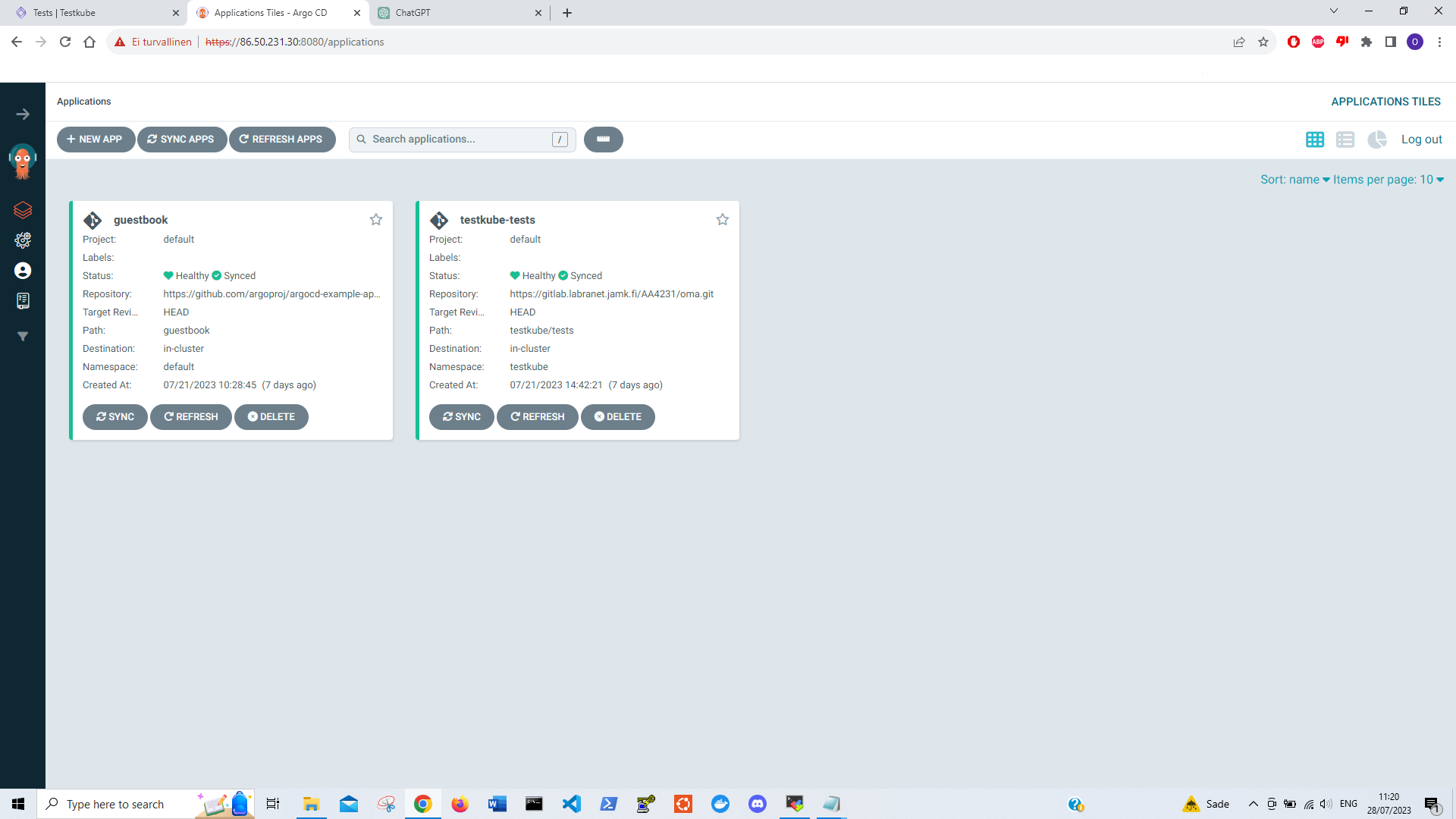Click the delete icon for guestbook app
Screen dimensions: 1456x819
pyautogui.click(x=272, y=416)
